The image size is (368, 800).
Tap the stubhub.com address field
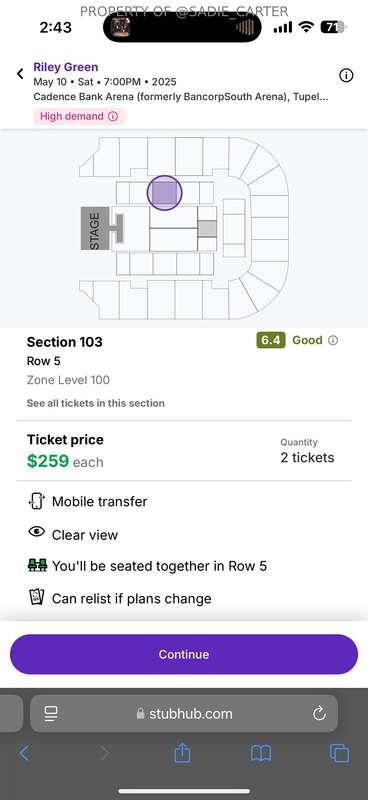tap(184, 713)
